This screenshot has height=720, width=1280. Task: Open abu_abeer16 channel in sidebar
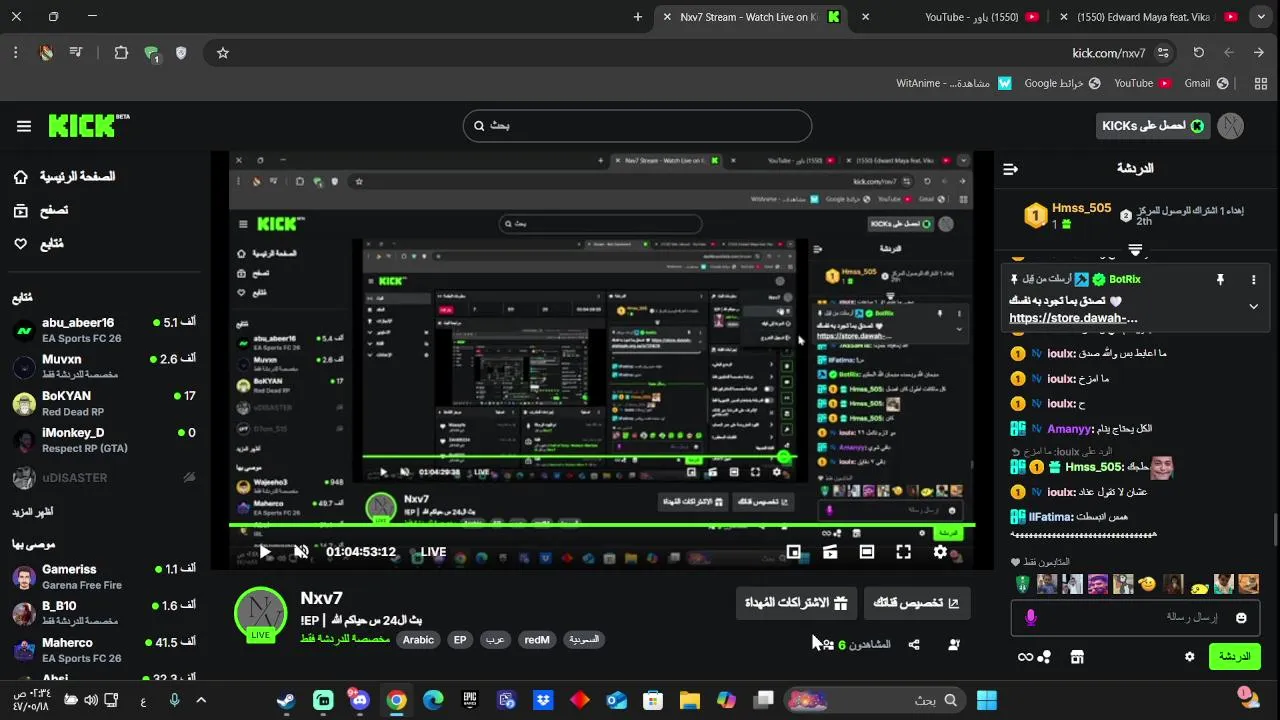104,330
